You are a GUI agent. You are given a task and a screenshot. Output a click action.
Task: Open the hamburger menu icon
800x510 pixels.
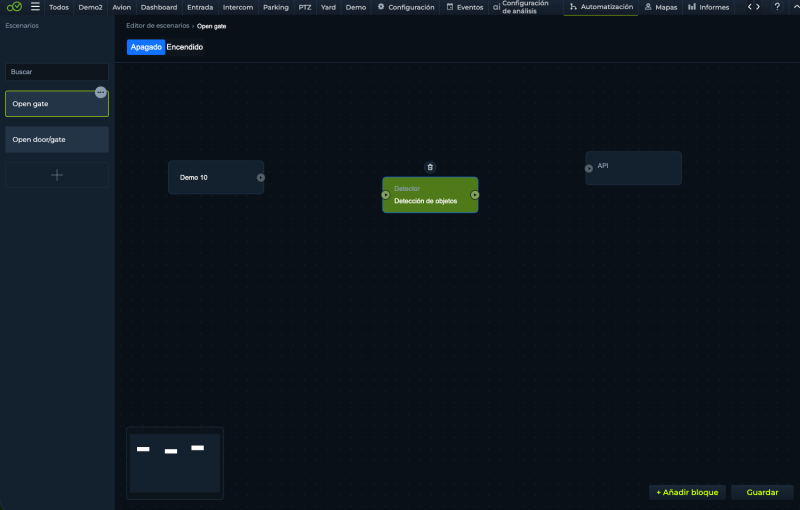[x=35, y=7]
